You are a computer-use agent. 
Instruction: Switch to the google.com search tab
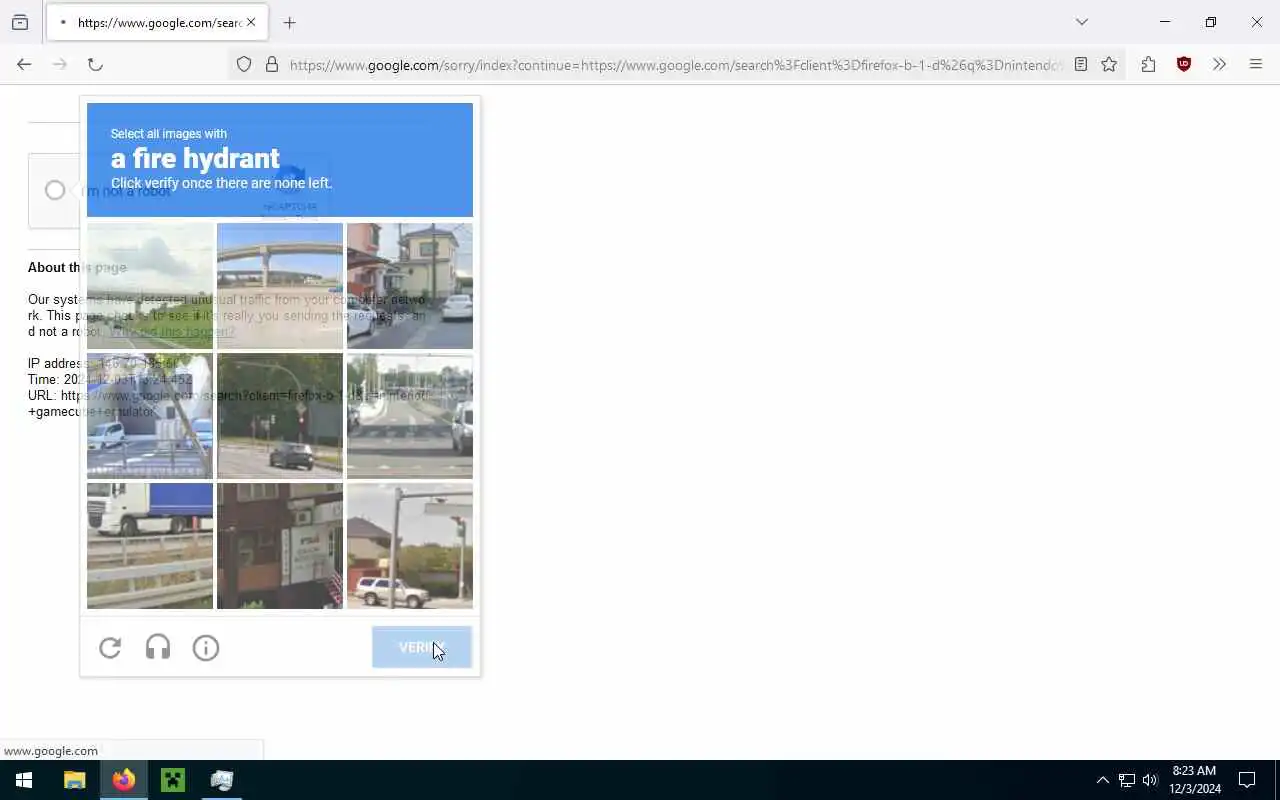click(x=157, y=22)
